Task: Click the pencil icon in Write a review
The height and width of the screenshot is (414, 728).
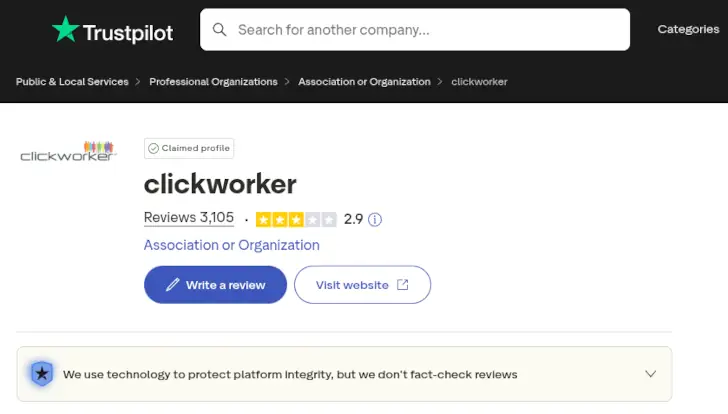Action: pos(172,285)
